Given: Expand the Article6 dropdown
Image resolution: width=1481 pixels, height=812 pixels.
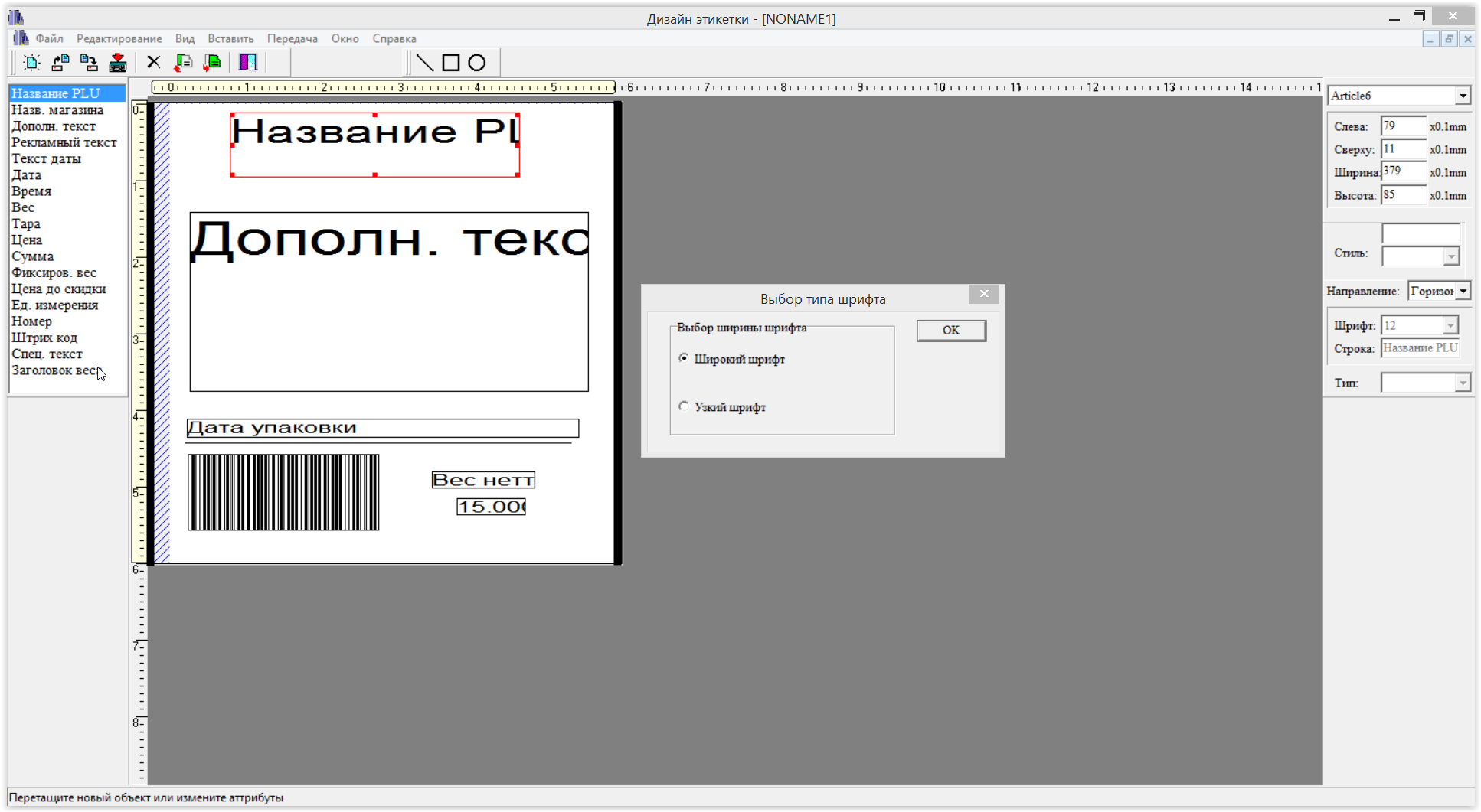Looking at the screenshot, I should click(x=1462, y=96).
